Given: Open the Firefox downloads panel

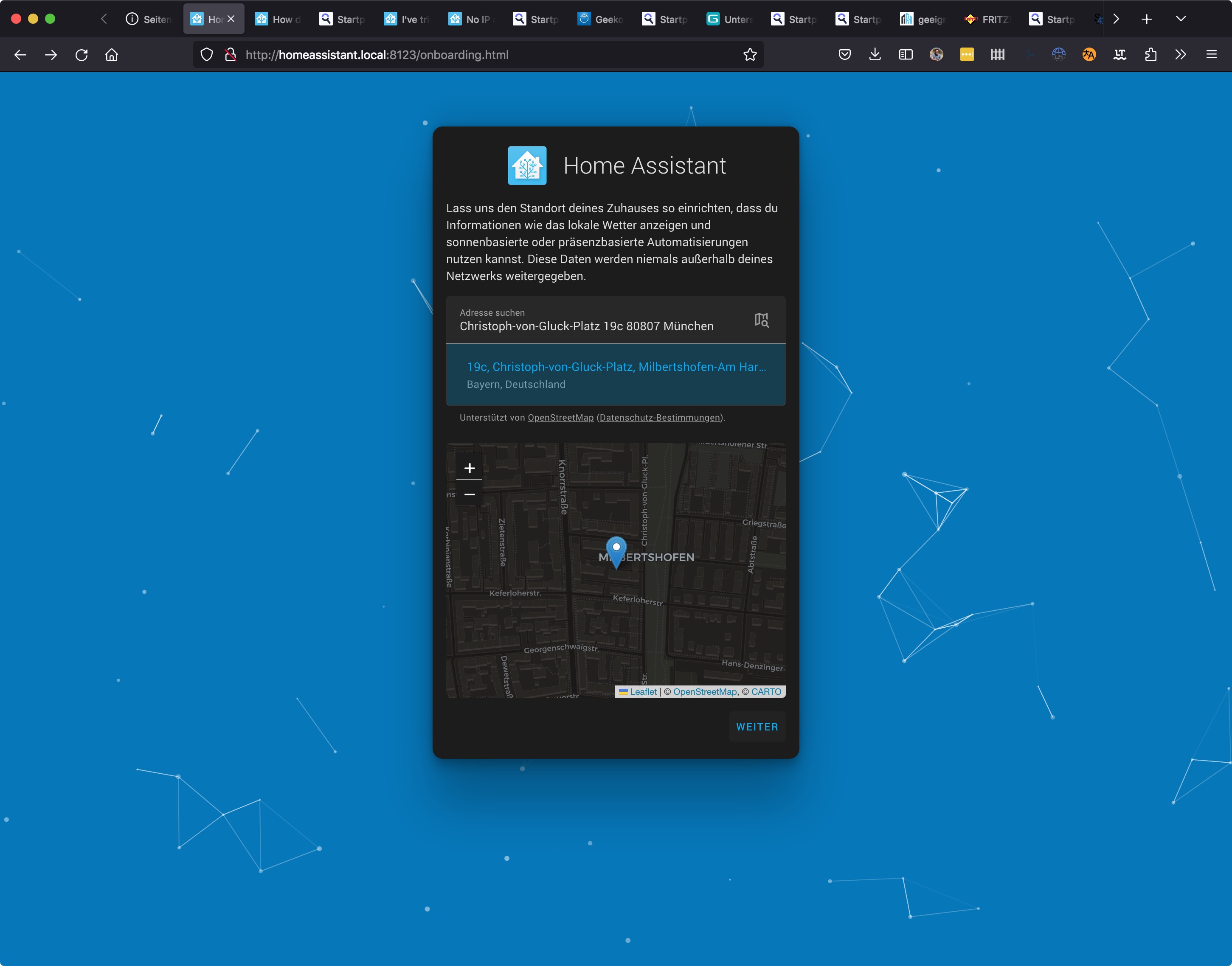Looking at the screenshot, I should click(875, 55).
